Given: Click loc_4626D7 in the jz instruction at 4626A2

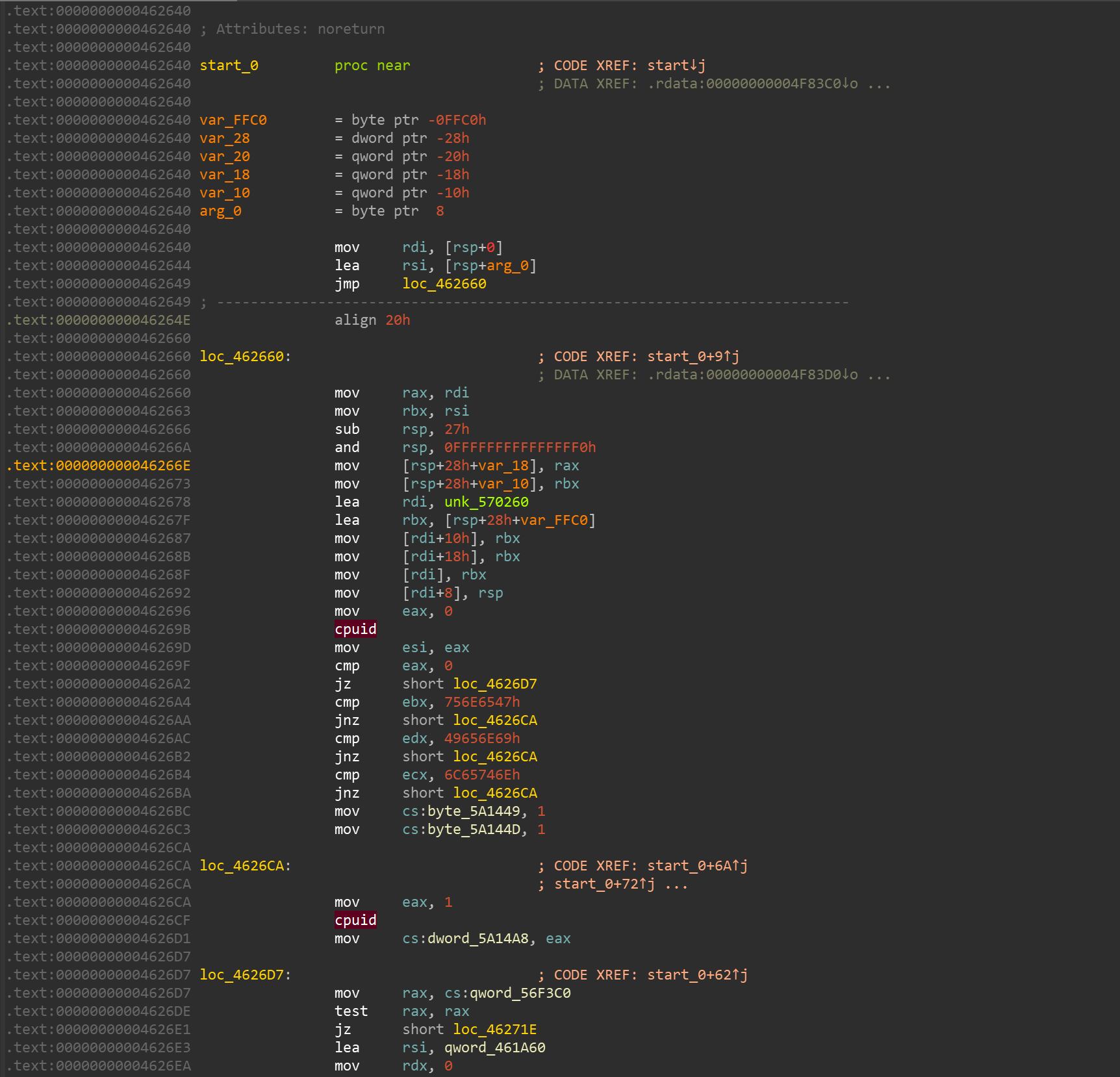Looking at the screenshot, I should pos(495,684).
